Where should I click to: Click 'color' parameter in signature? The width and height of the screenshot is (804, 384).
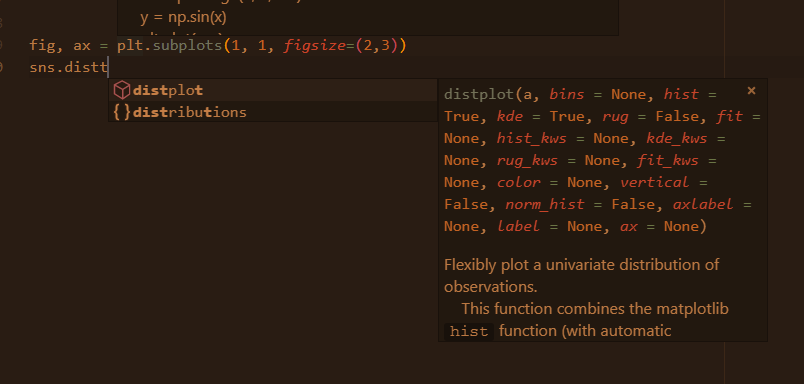(x=518, y=183)
